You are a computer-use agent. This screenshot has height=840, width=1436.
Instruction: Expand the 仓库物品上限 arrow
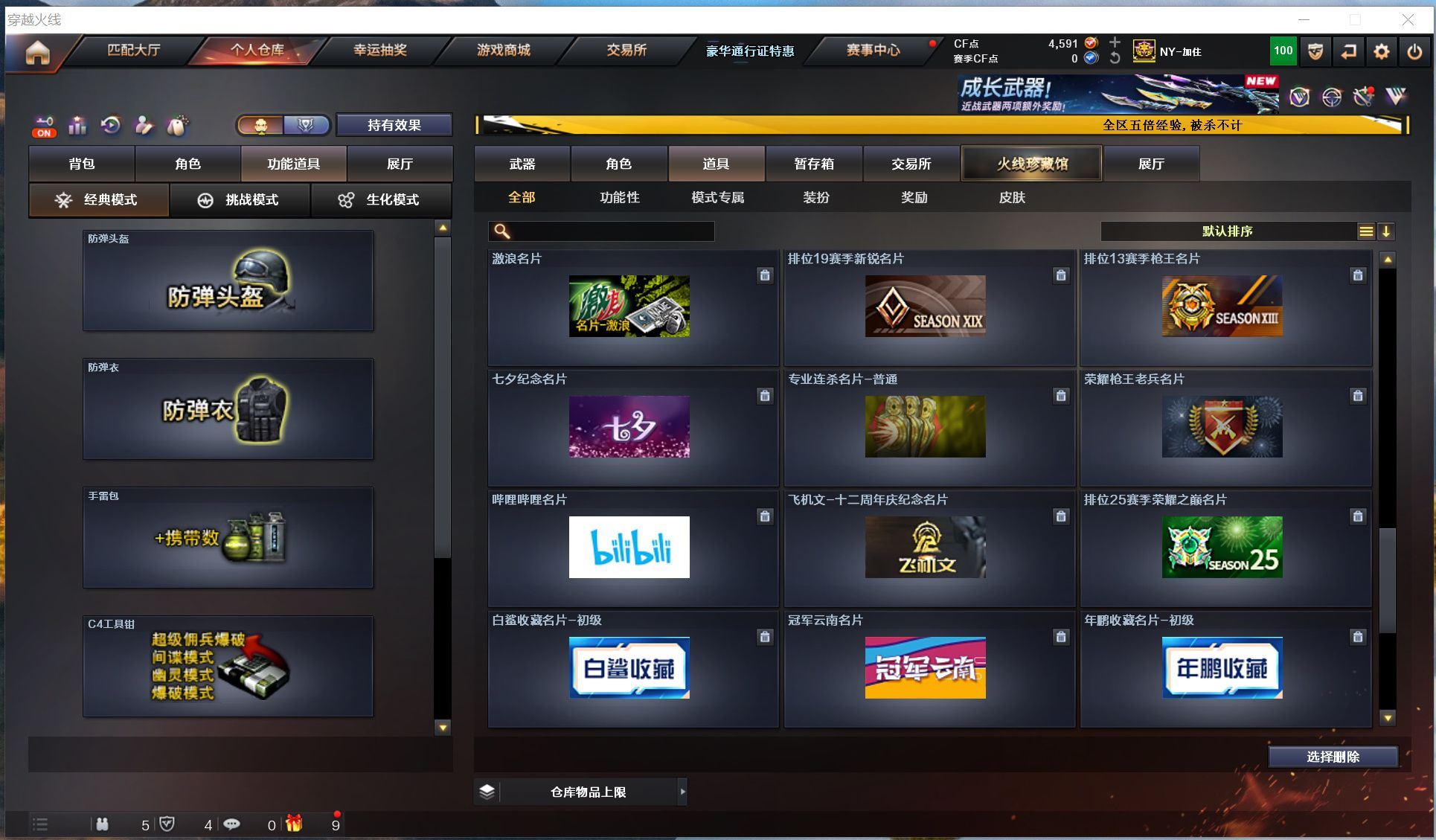coord(682,792)
